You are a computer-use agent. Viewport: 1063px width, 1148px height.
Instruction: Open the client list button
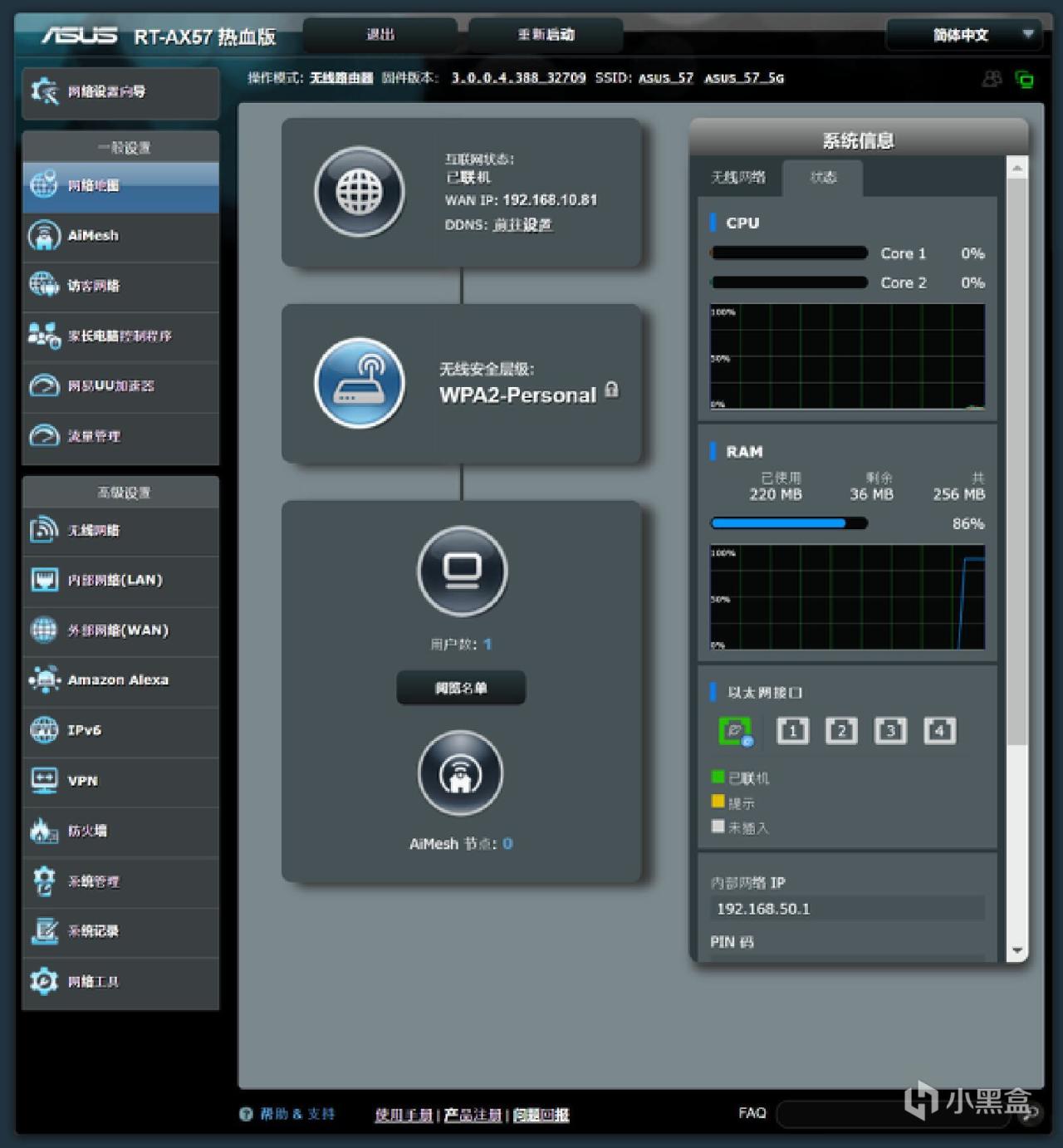click(461, 688)
